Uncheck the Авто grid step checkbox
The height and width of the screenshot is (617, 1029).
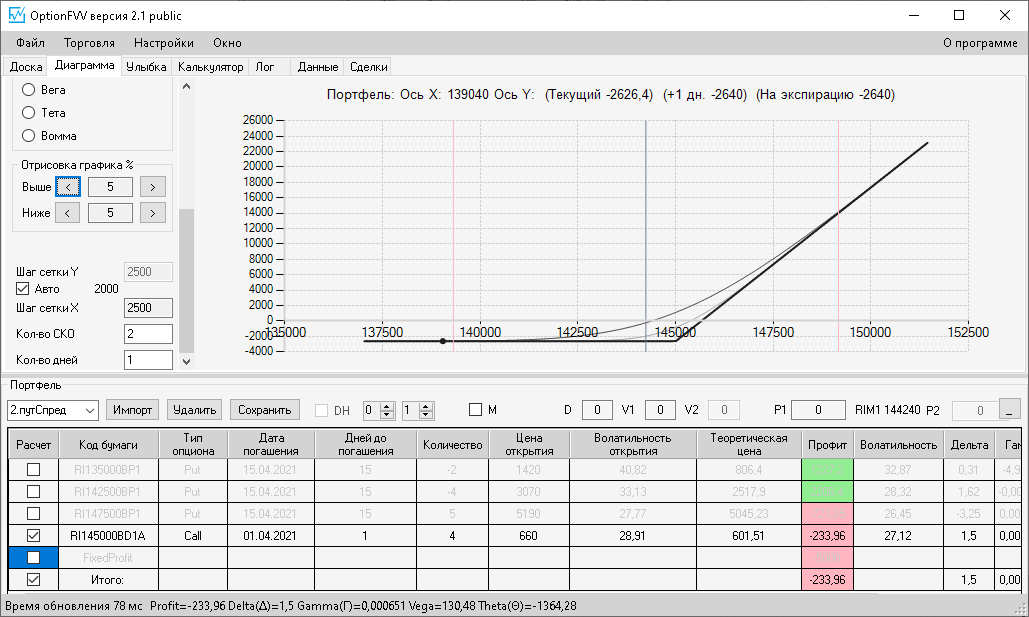[x=22, y=288]
